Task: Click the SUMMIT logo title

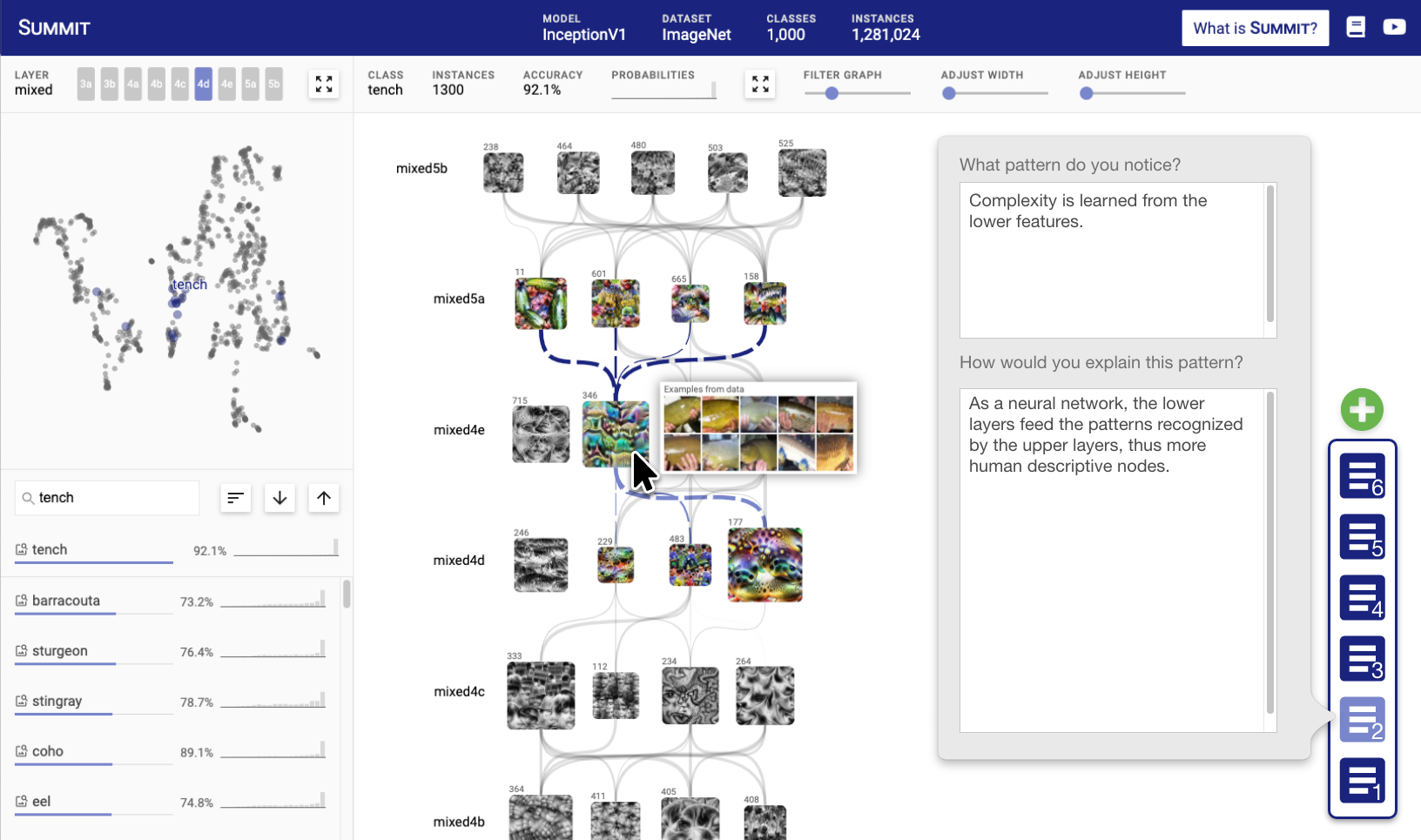Action: click(54, 28)
